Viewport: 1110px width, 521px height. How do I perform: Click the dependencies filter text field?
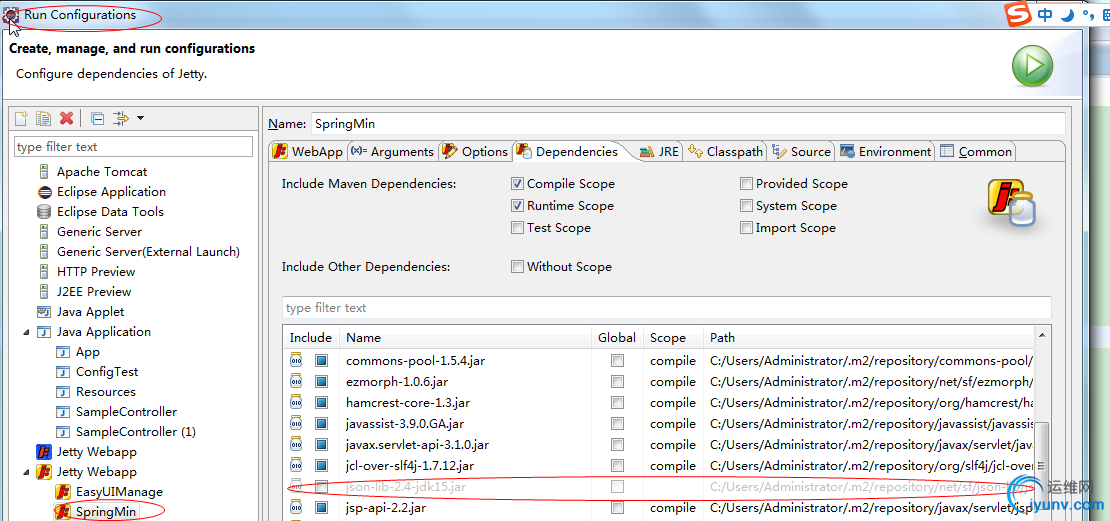(x=667, y=308)
